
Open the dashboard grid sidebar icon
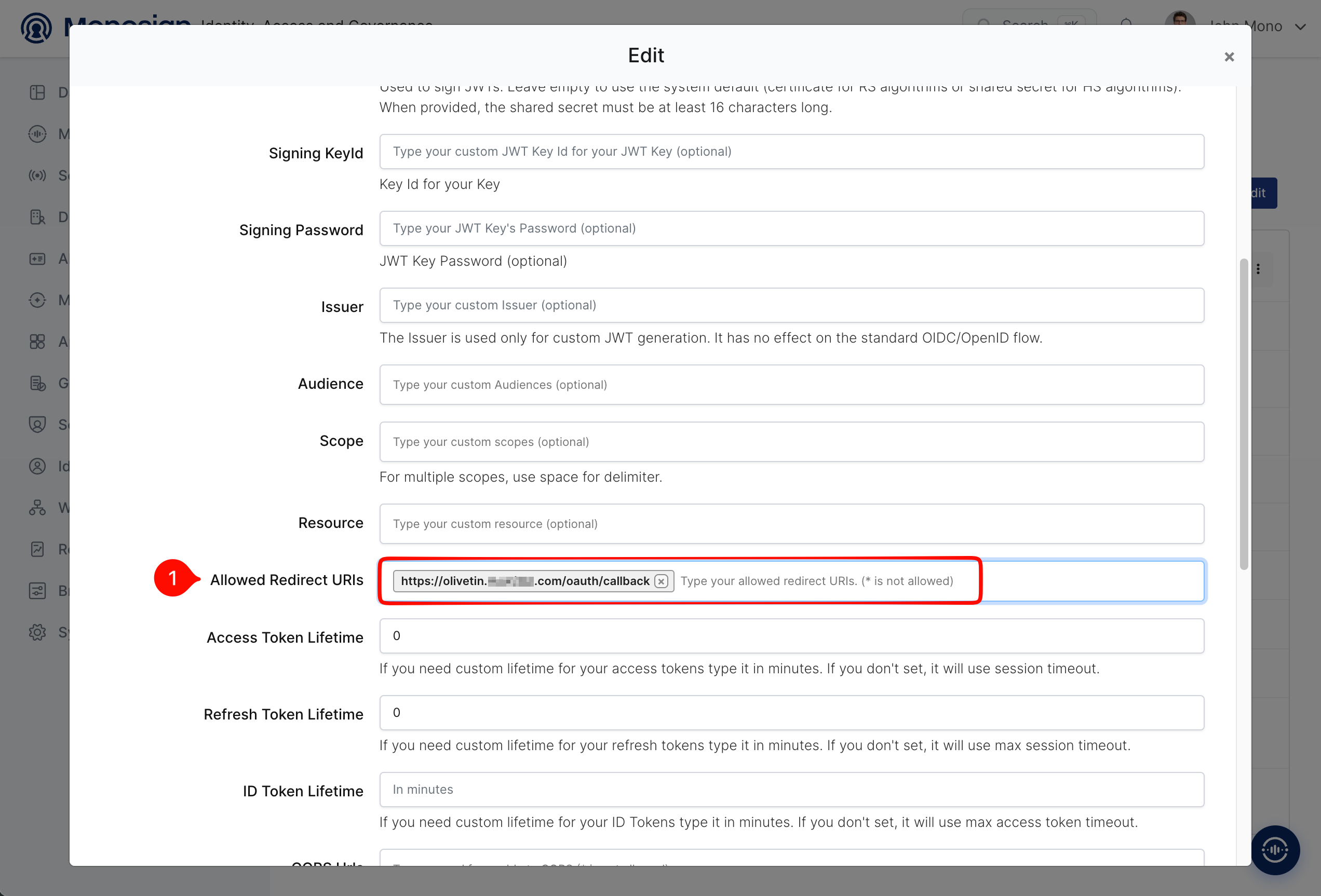tap(37, 92)
